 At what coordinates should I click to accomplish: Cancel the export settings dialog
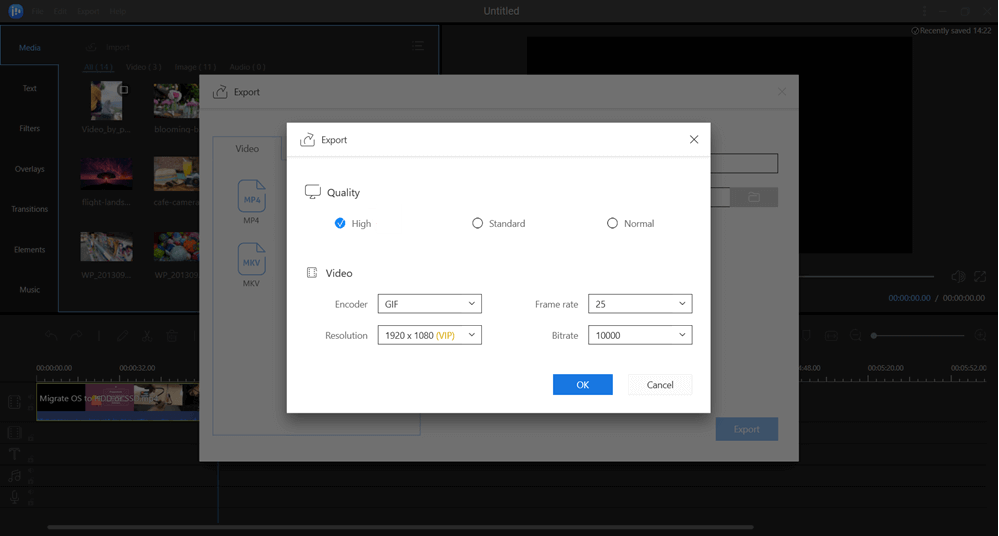click(660, 385)
